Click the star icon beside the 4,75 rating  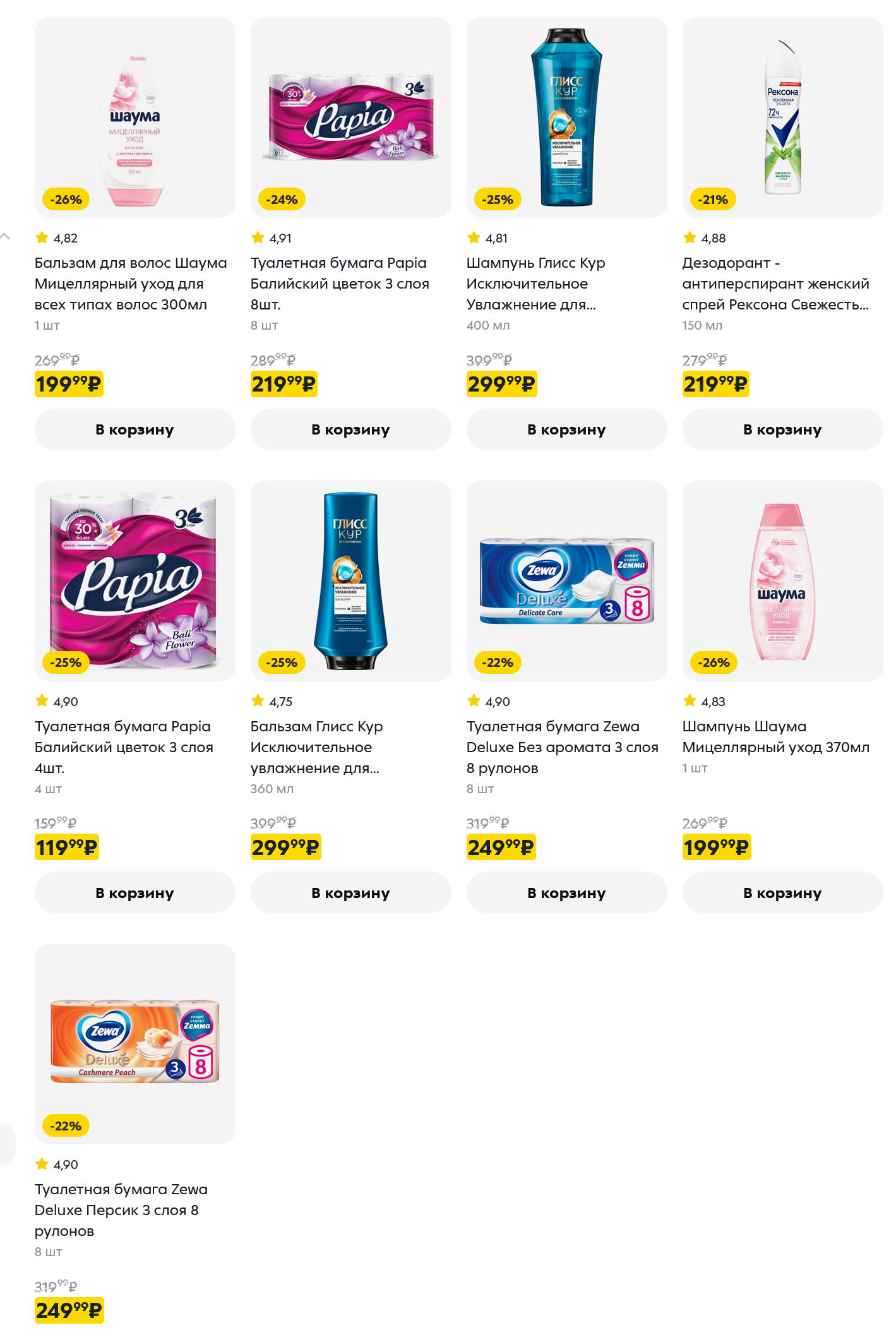tap(258, 700)
